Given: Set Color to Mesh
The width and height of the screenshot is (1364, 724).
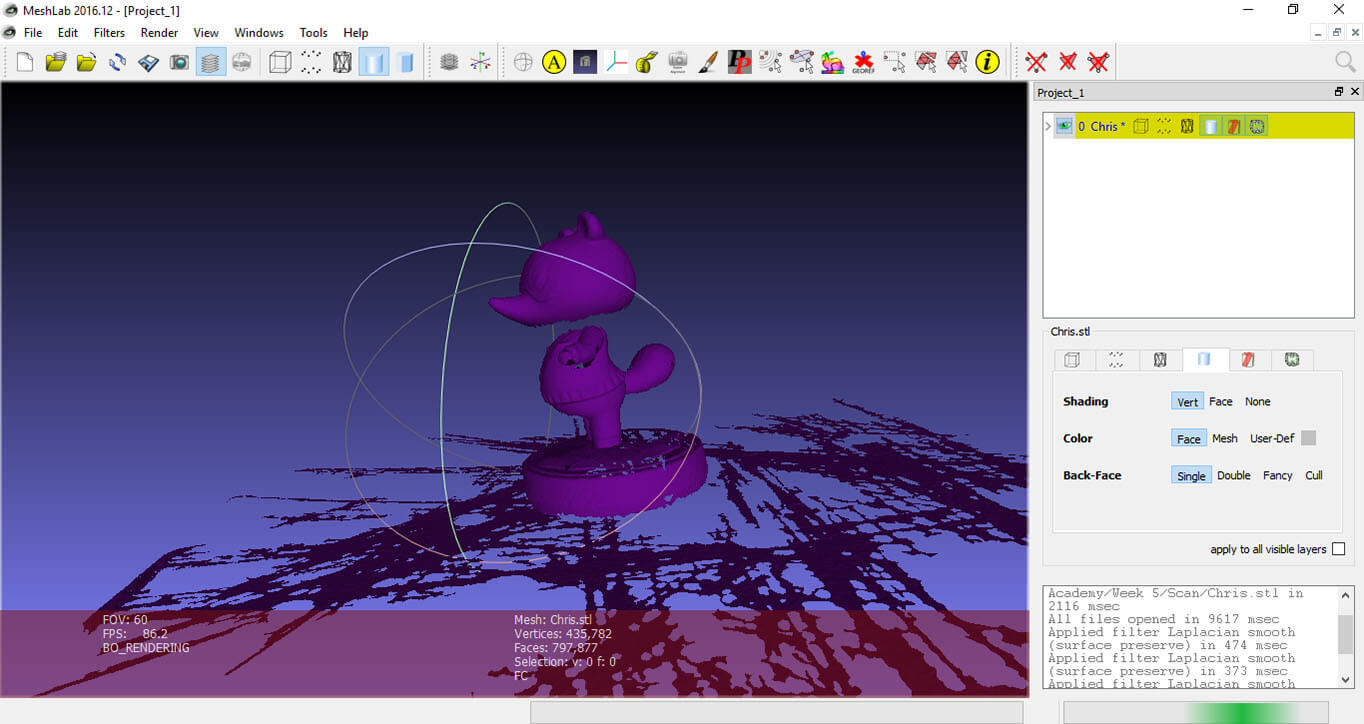Looking at the screenshot, I should (1225, 439).
